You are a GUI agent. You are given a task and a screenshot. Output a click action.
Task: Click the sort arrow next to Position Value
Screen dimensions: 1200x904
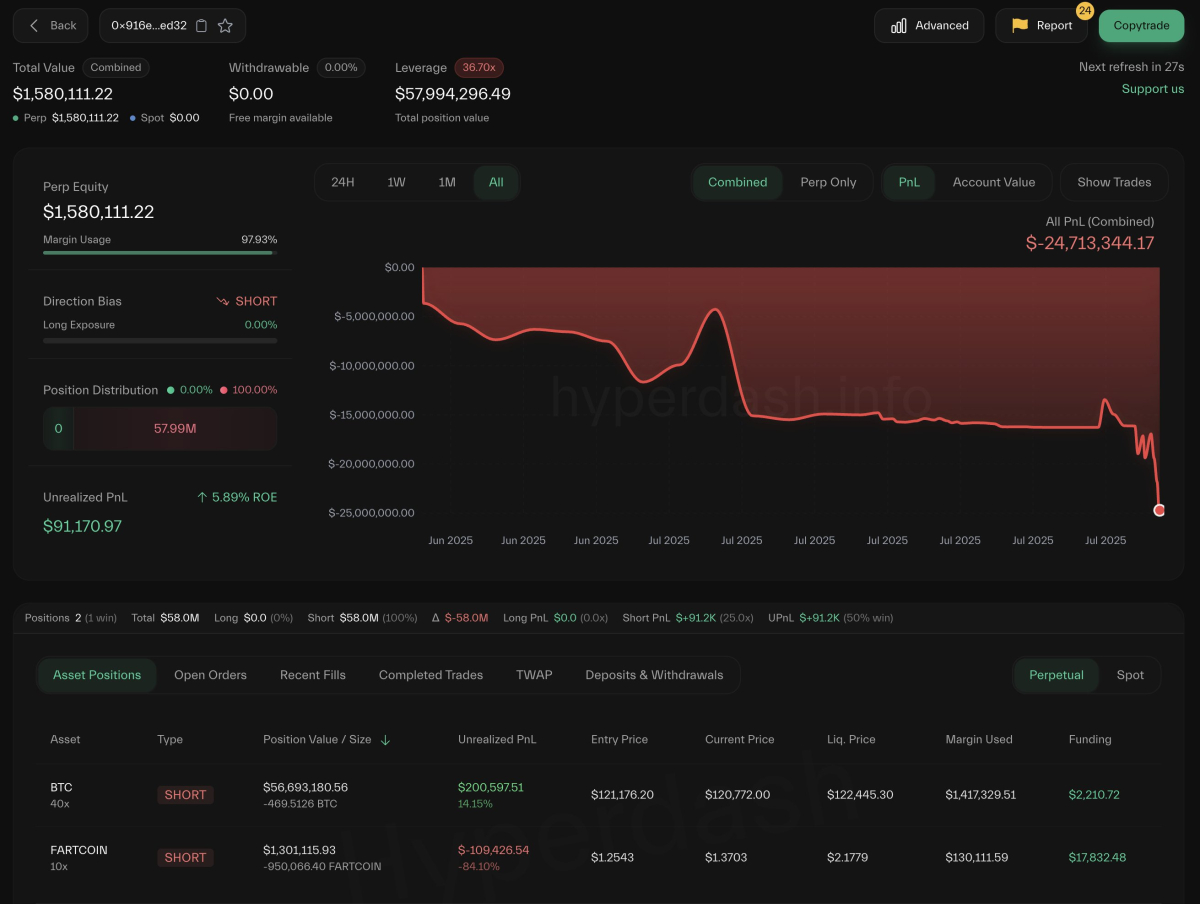386,740
